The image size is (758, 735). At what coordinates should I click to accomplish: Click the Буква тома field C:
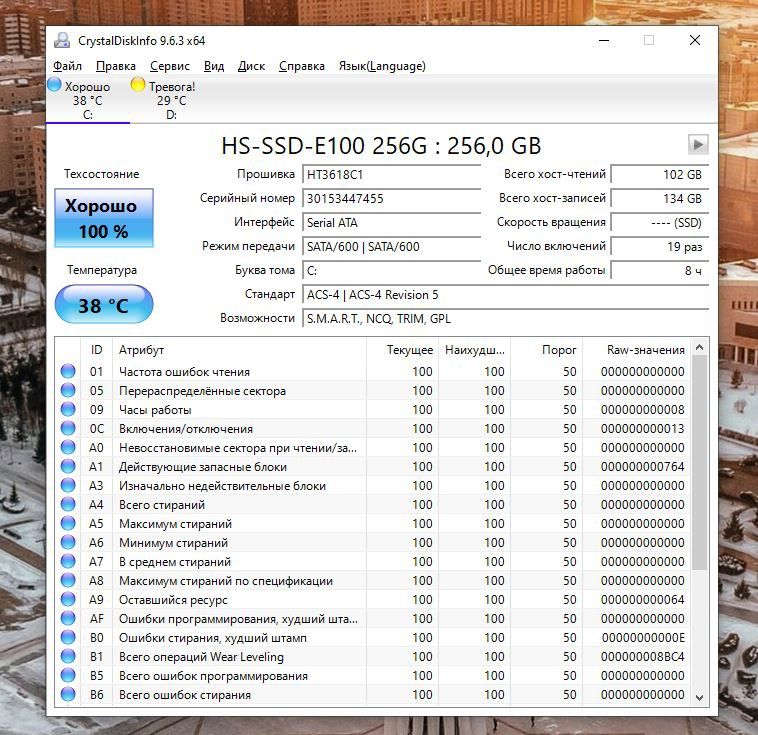coord(391,271)
